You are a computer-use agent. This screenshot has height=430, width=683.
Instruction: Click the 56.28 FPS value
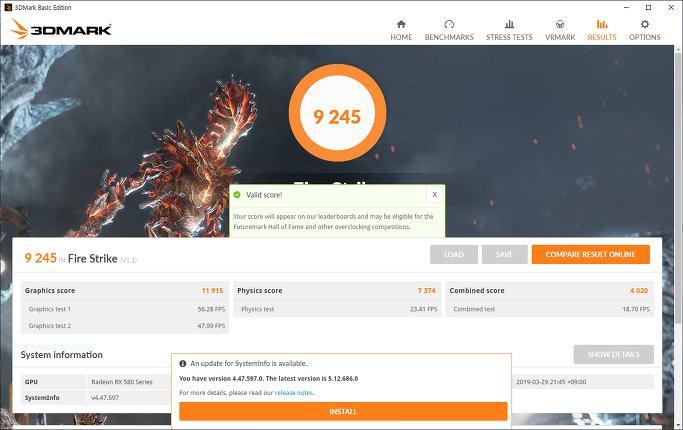pyautogui.click(x=211, y=309)
